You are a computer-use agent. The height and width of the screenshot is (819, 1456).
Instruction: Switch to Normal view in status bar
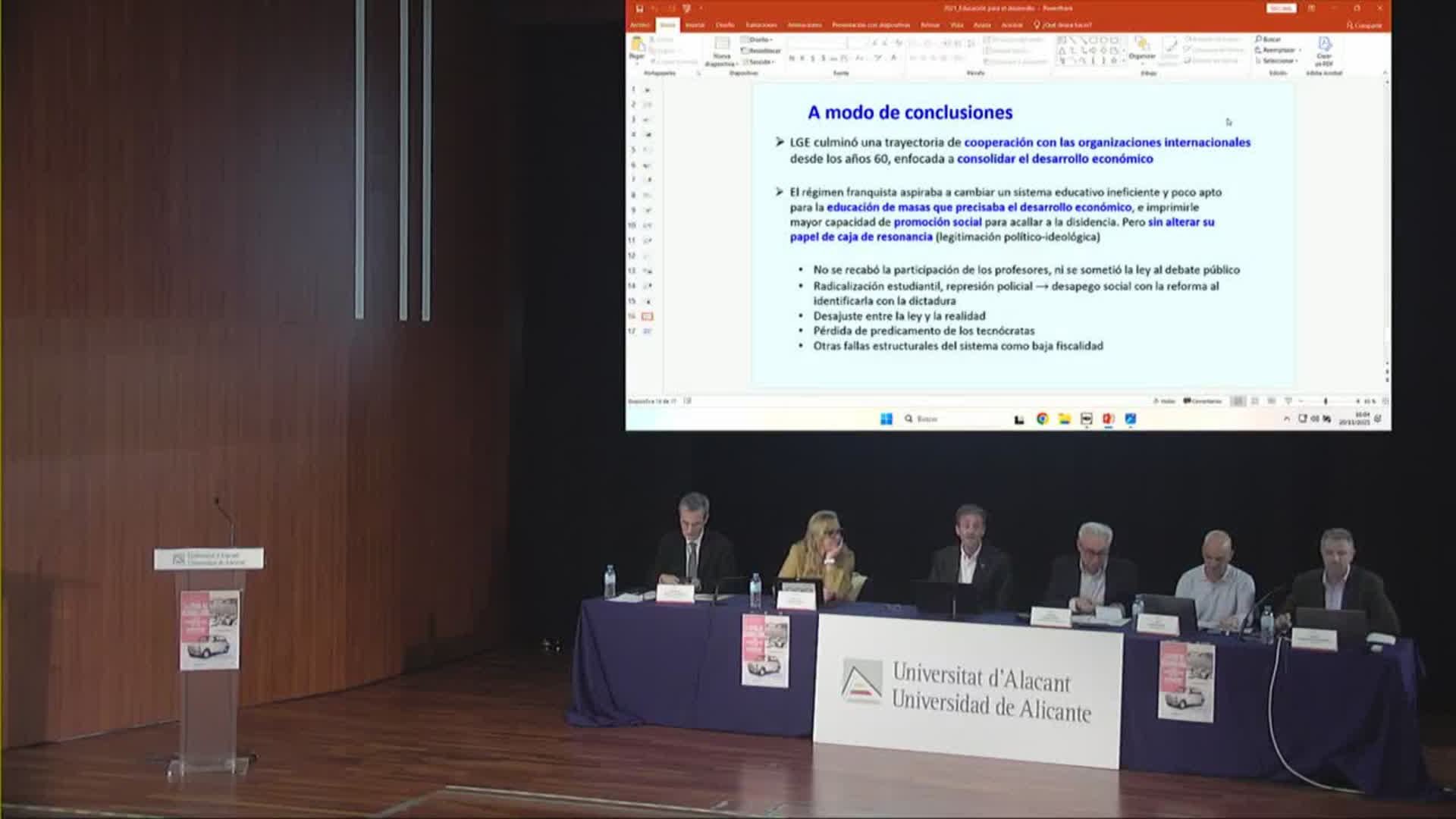pyautogui.click(x=1238, y=401)
